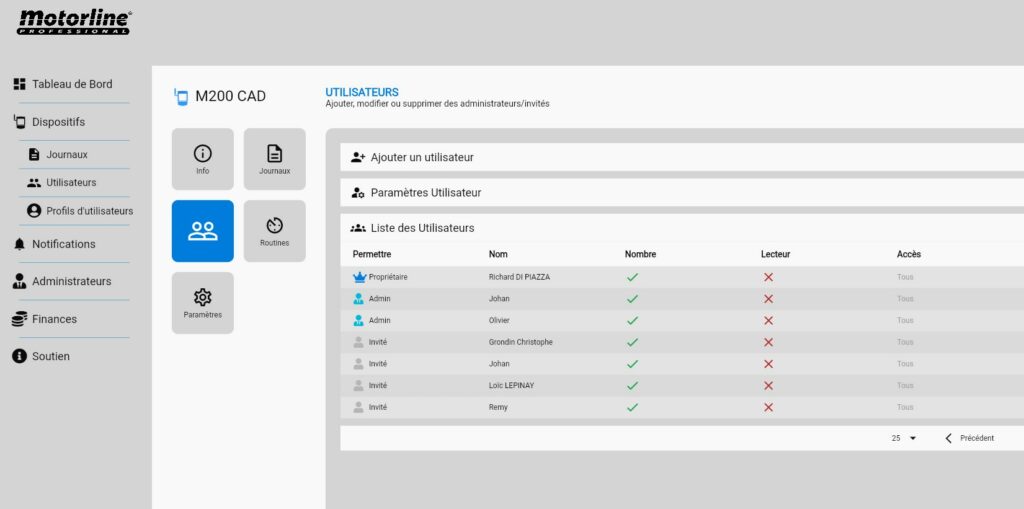
Task: Open Notifications from the sidebar
Action: click(63, 244)
